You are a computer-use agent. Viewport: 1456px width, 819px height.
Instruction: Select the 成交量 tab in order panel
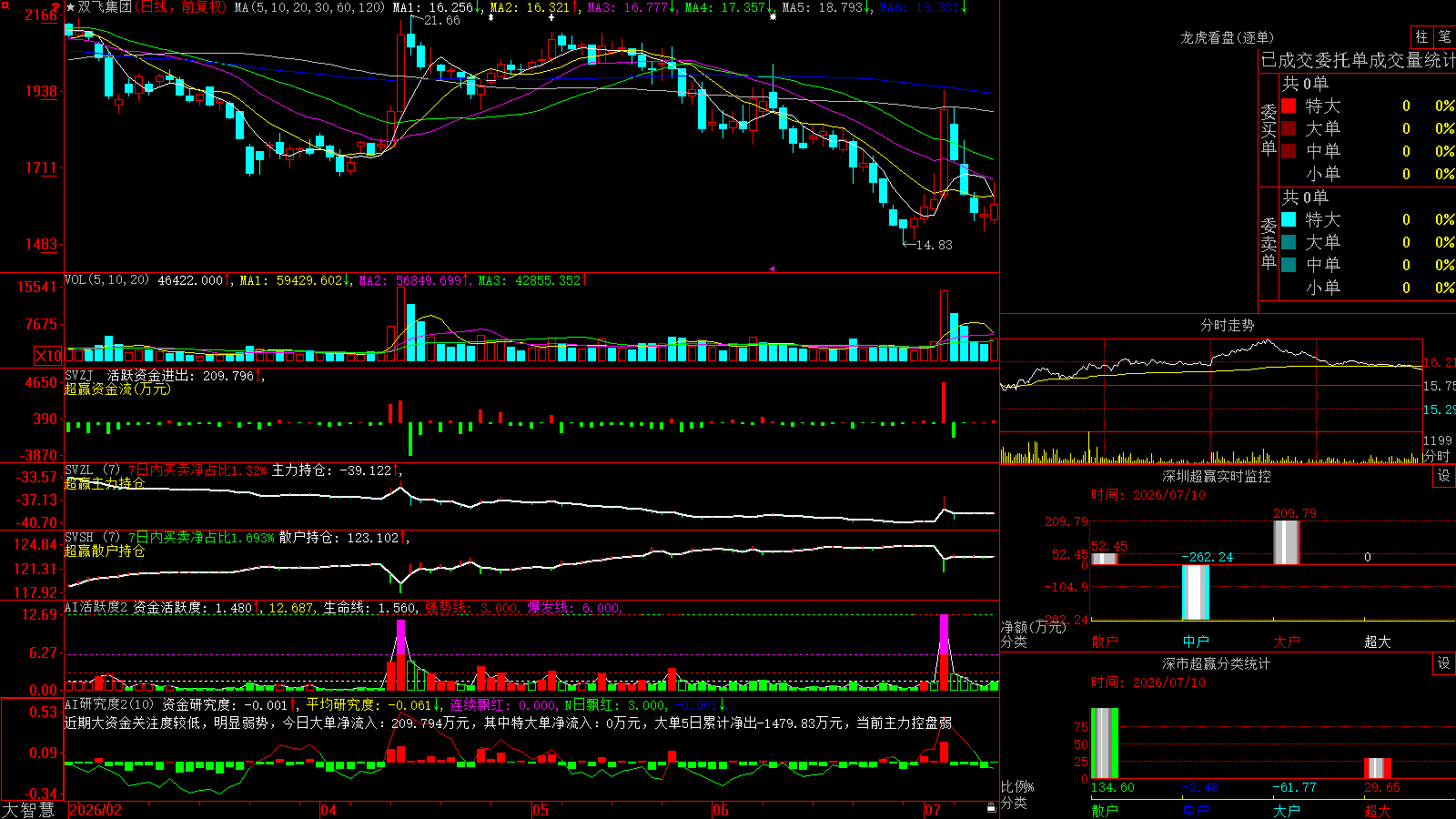point(1397,60)
